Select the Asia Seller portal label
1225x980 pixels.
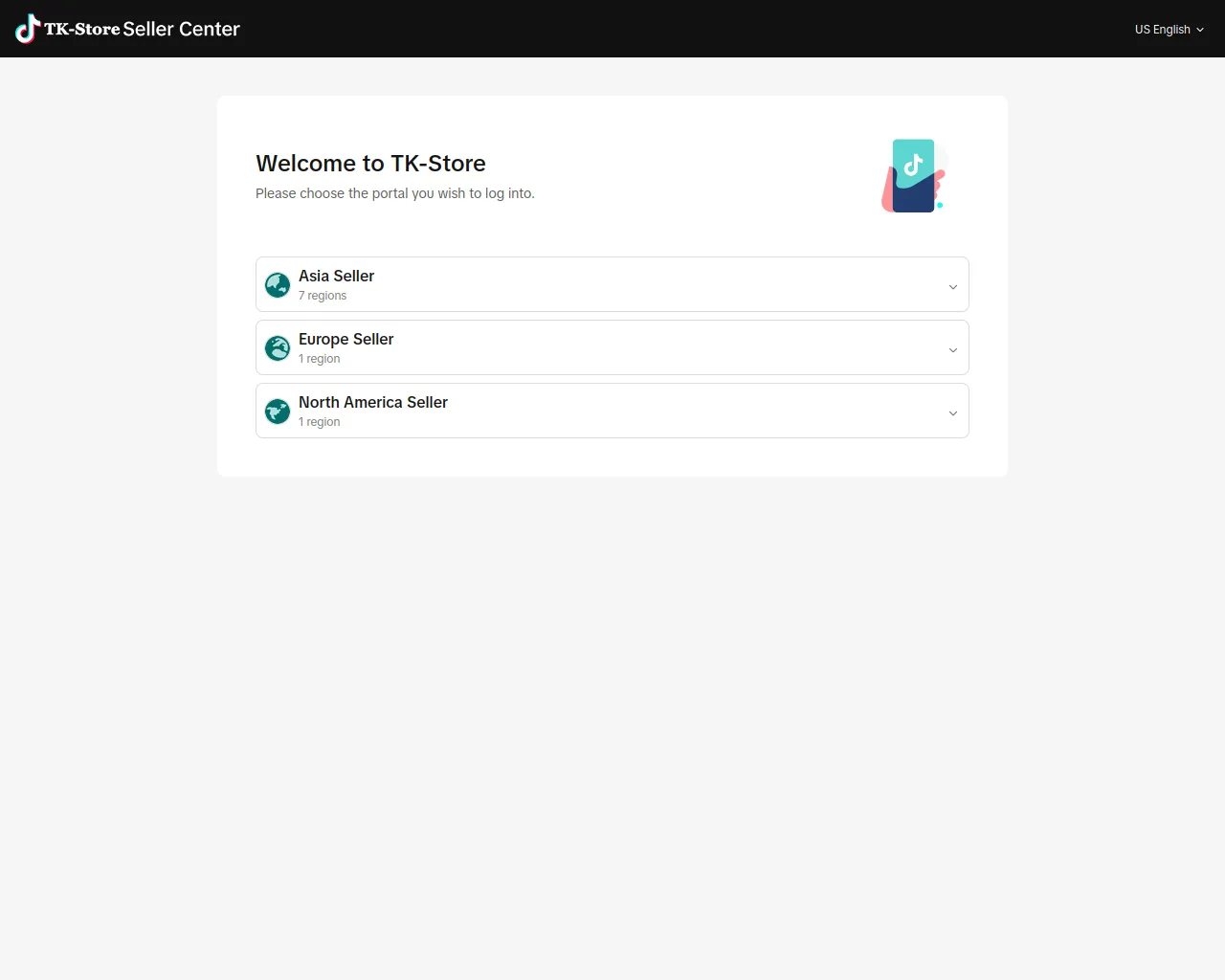pyautogui.click(x=336, y=276)
